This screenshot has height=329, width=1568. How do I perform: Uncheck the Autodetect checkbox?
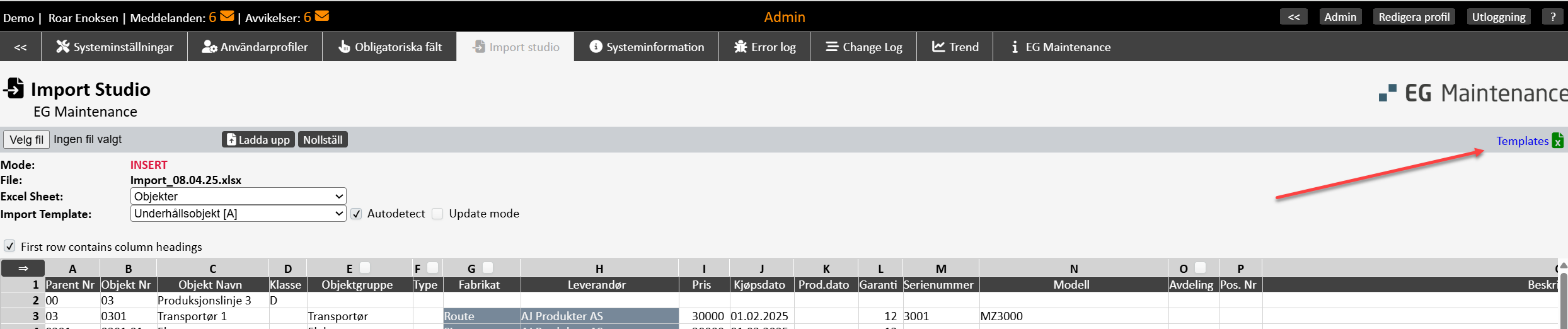(x=357, y=214)
